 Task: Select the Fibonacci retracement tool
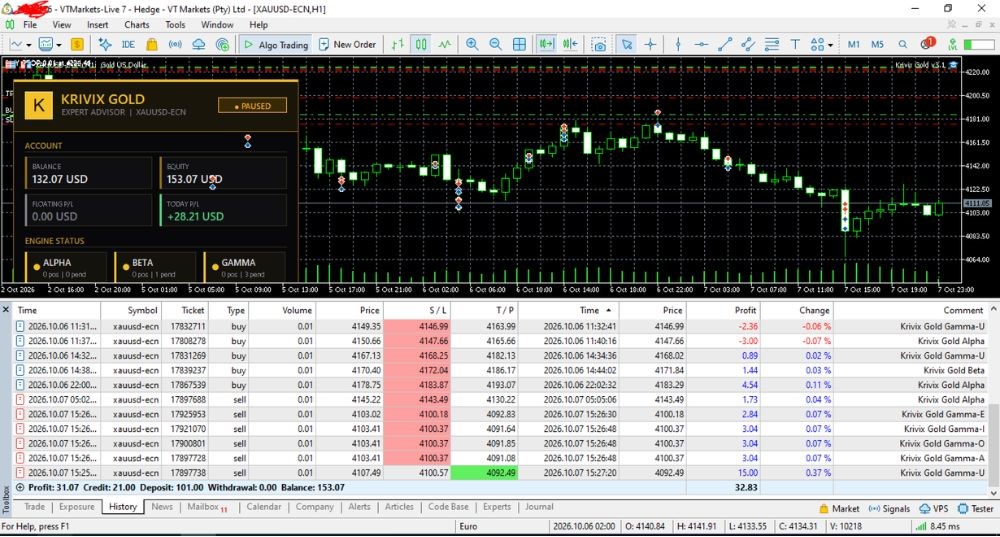[772, 45]
